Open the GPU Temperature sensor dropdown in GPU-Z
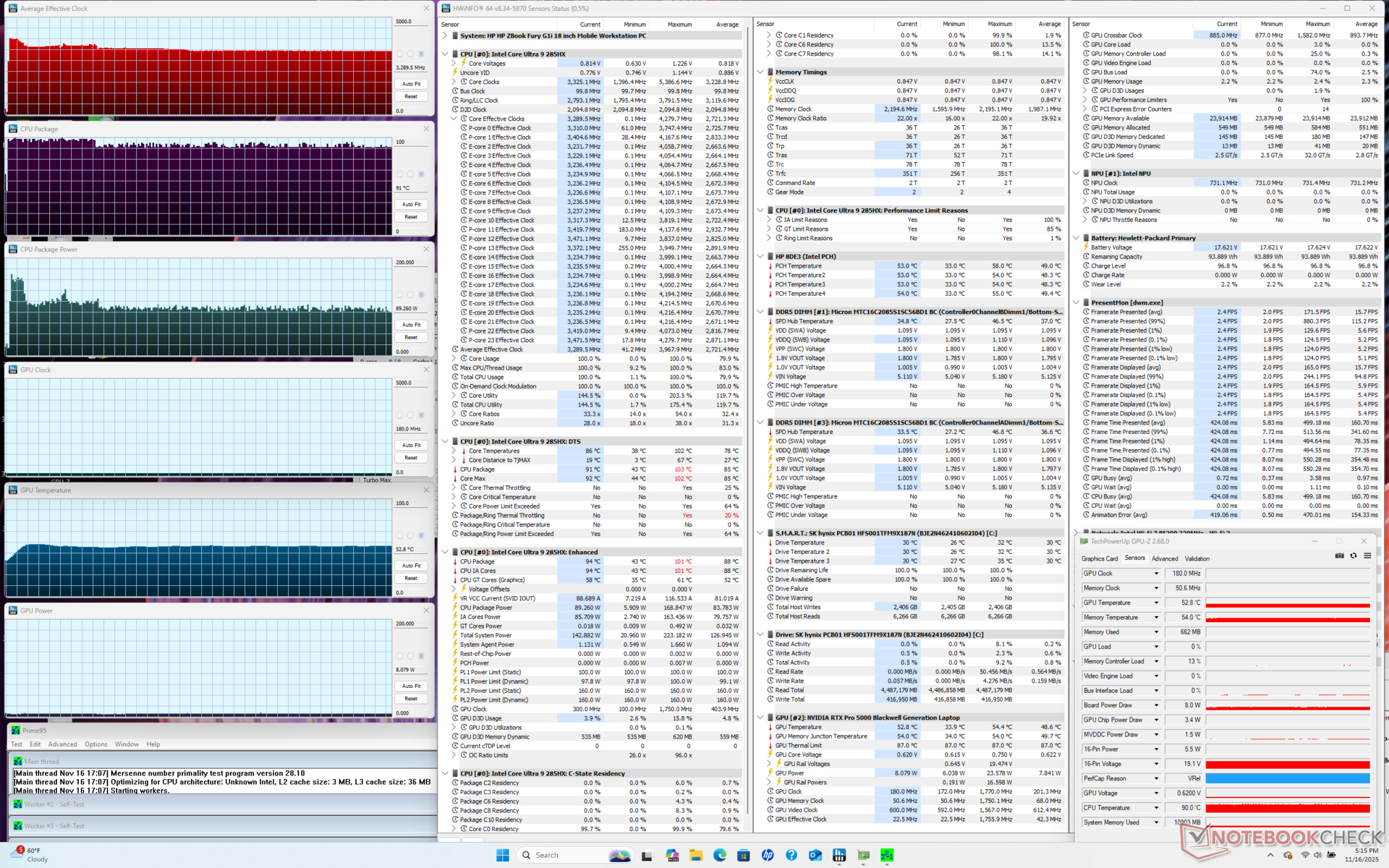The width and height of the screenshot is (1389, 868). tap(1155, 603)
